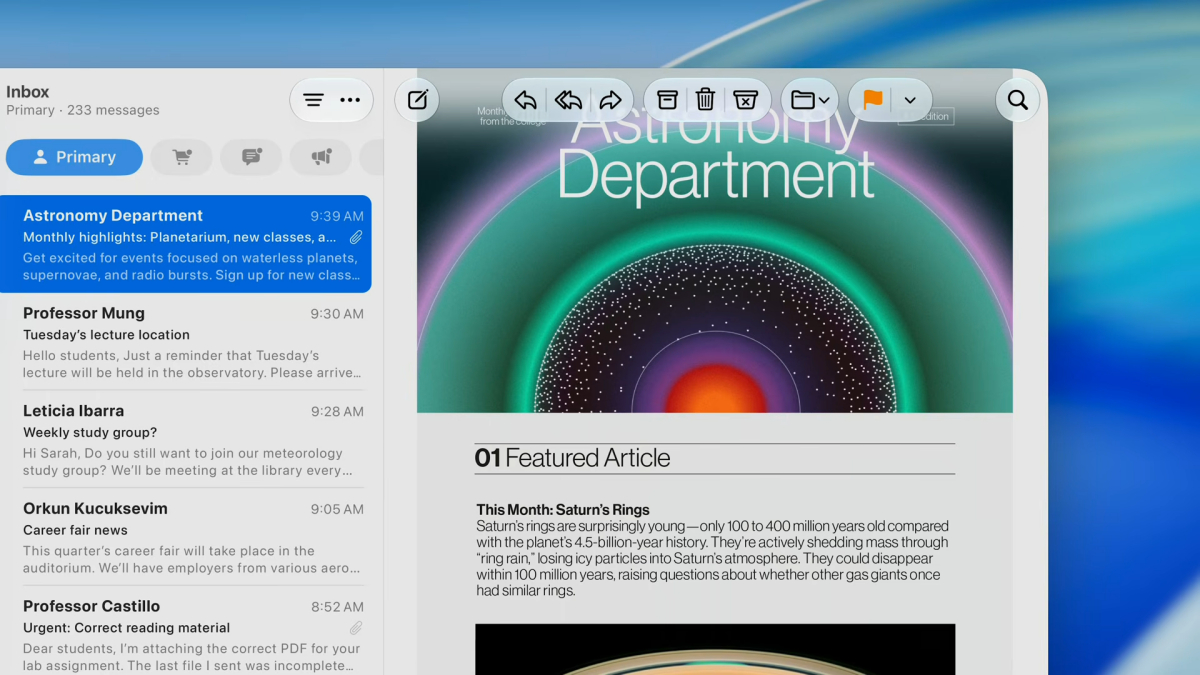Archive the selected message
The height and width of the screenshot is (675, 1200).
point(667,100)
